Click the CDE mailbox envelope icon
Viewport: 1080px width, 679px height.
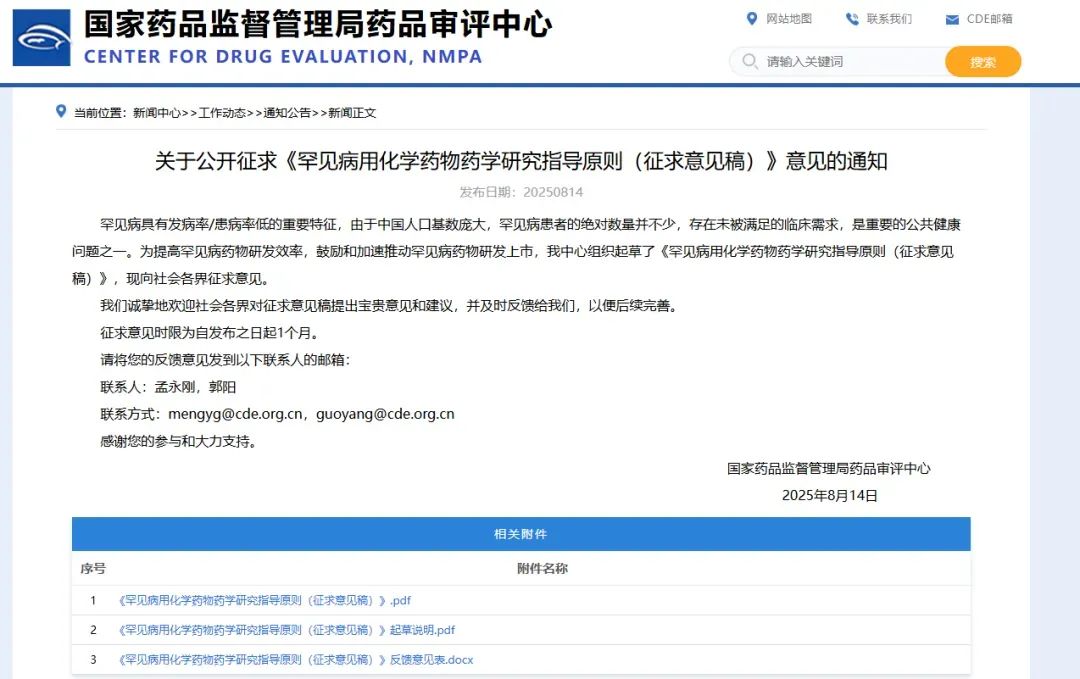pyautogui.click(x=952, y=20)
